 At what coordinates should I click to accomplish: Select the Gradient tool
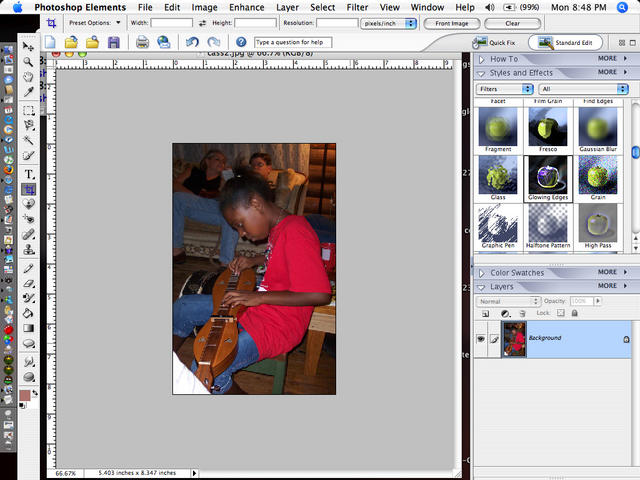(28, 328)
